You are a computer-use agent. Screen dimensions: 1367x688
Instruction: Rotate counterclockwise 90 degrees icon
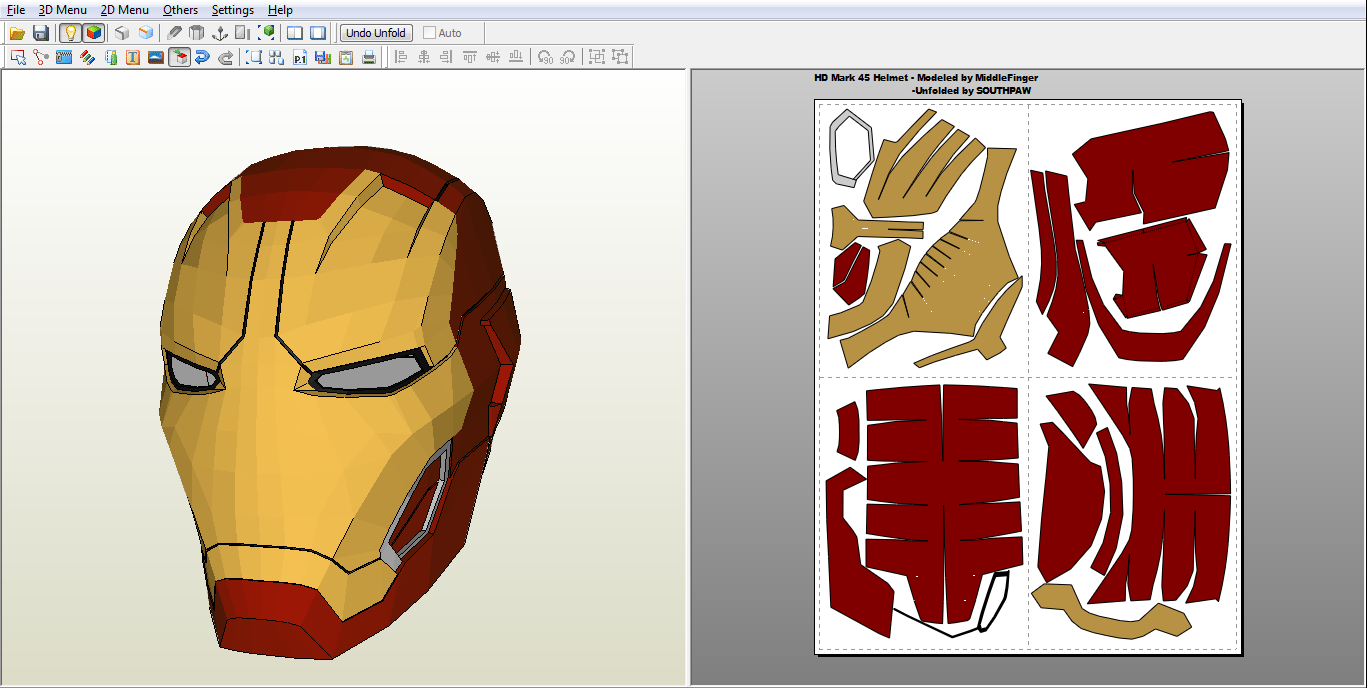click(545, 57)
